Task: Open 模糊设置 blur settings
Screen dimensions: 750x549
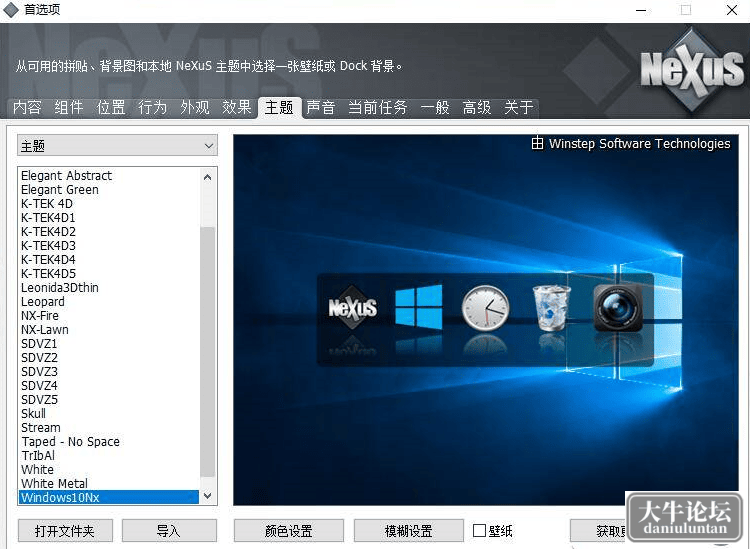Action: pyautogui.click(x=408, y=531)
